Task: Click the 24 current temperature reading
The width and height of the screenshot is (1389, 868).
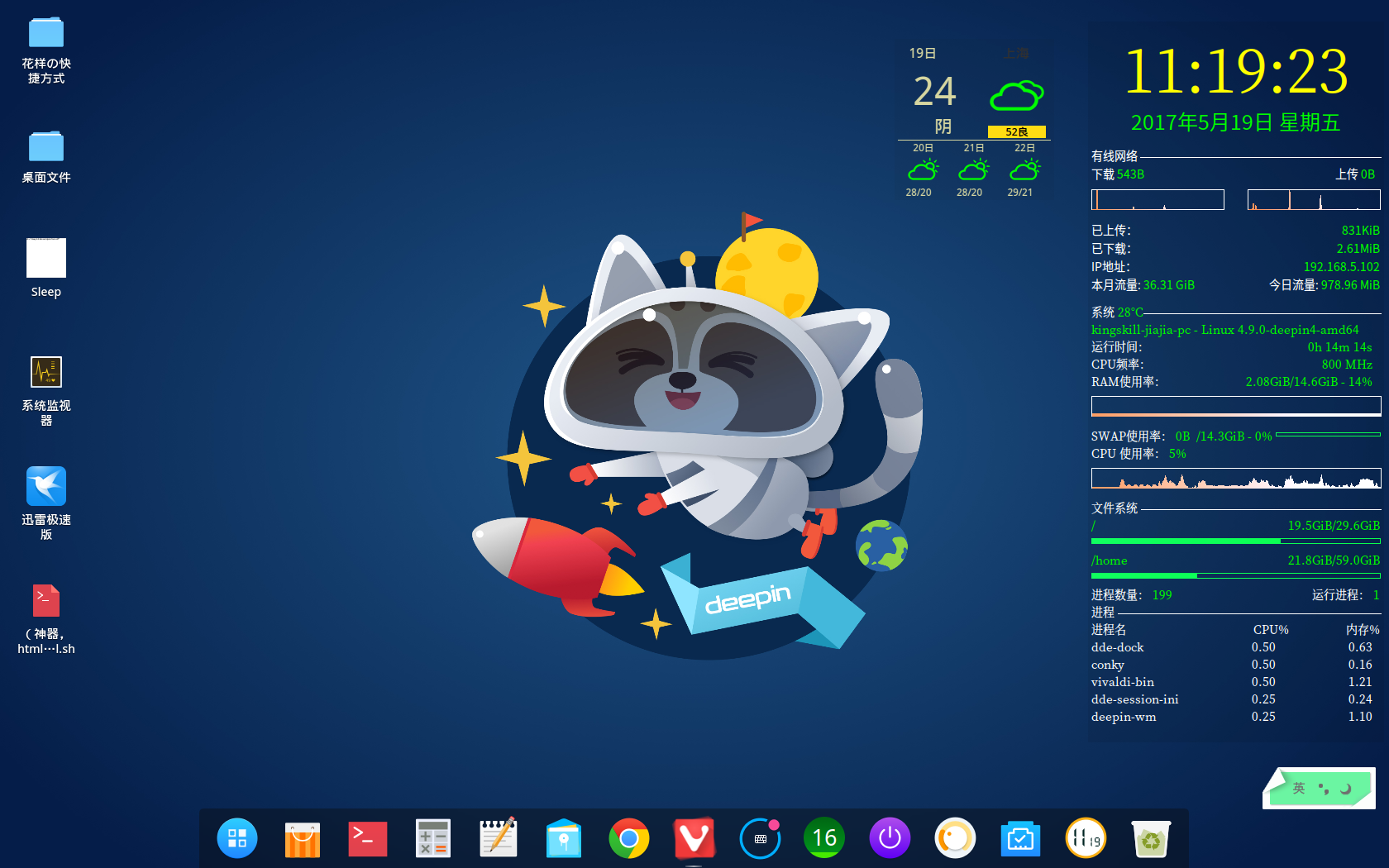Action: click(x=935, y=91)
